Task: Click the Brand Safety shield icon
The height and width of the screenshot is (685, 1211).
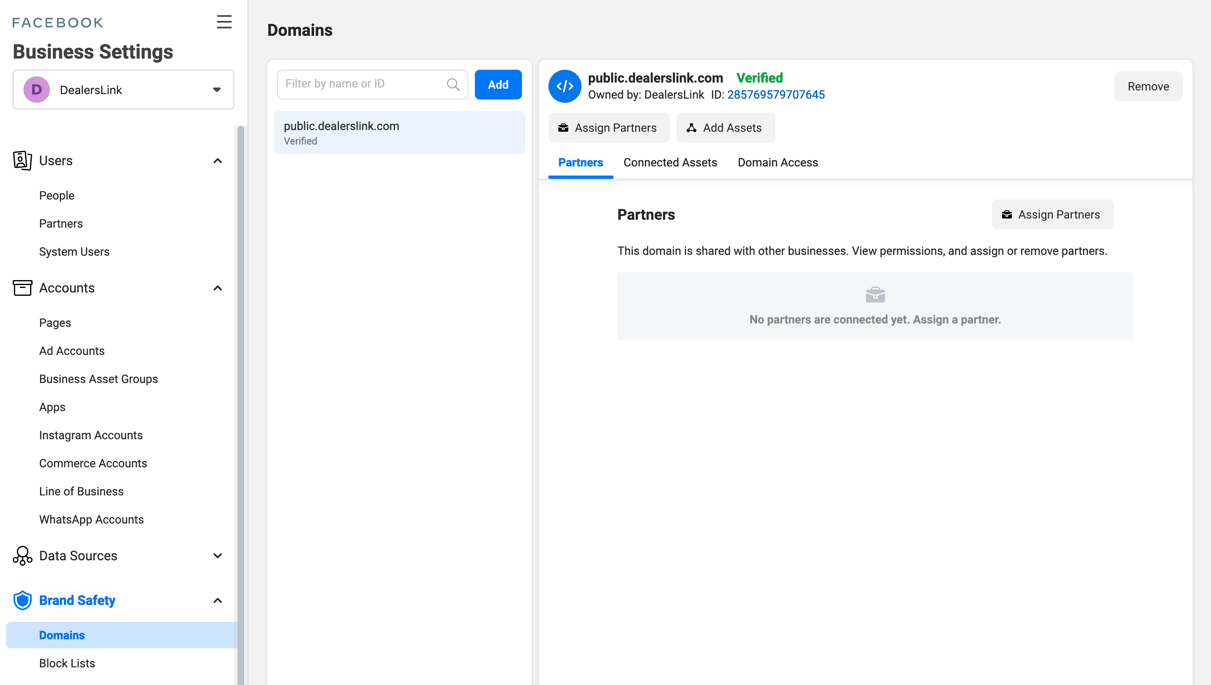Action: [22, 600]
